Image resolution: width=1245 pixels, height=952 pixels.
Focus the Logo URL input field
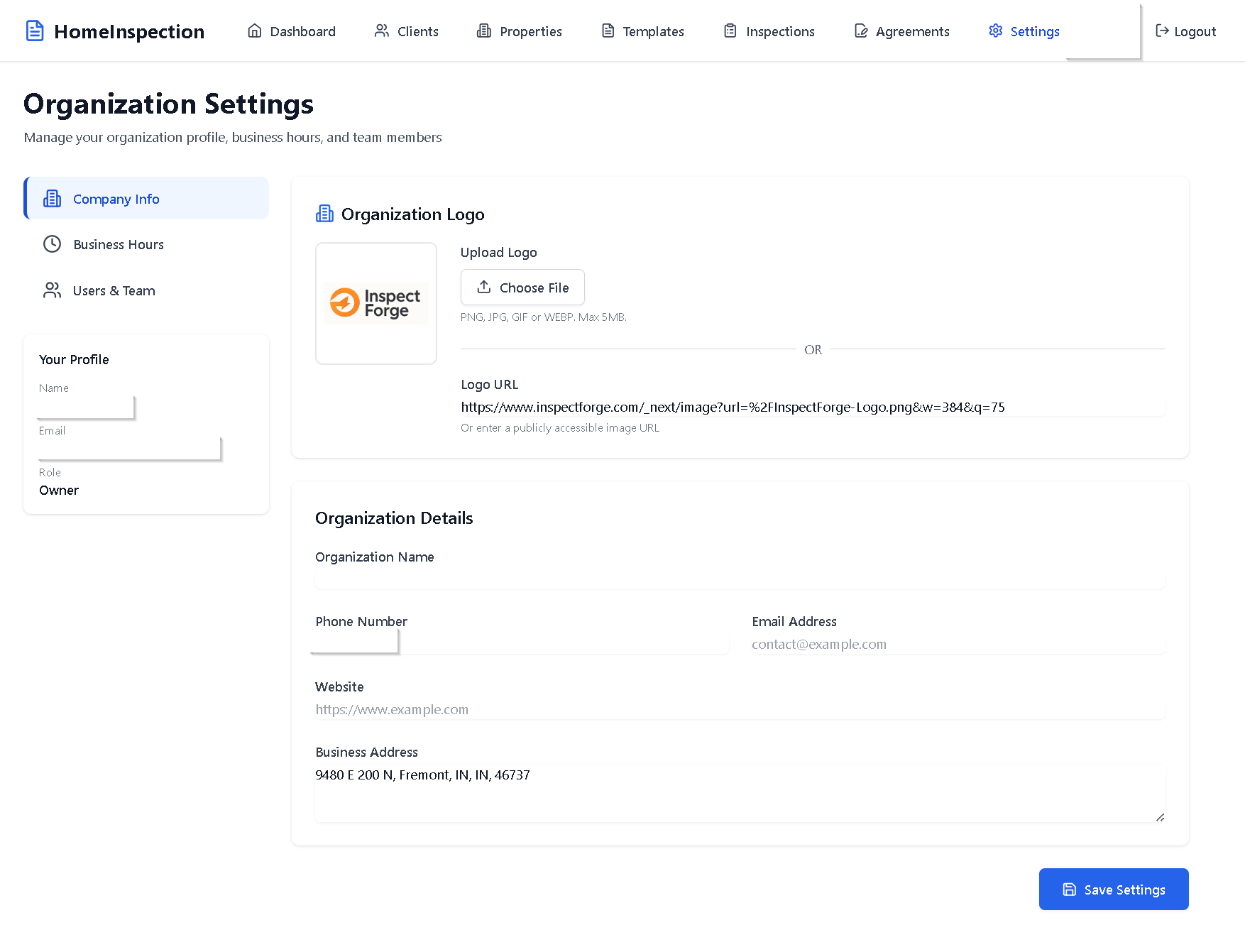[x=812, y=407]
